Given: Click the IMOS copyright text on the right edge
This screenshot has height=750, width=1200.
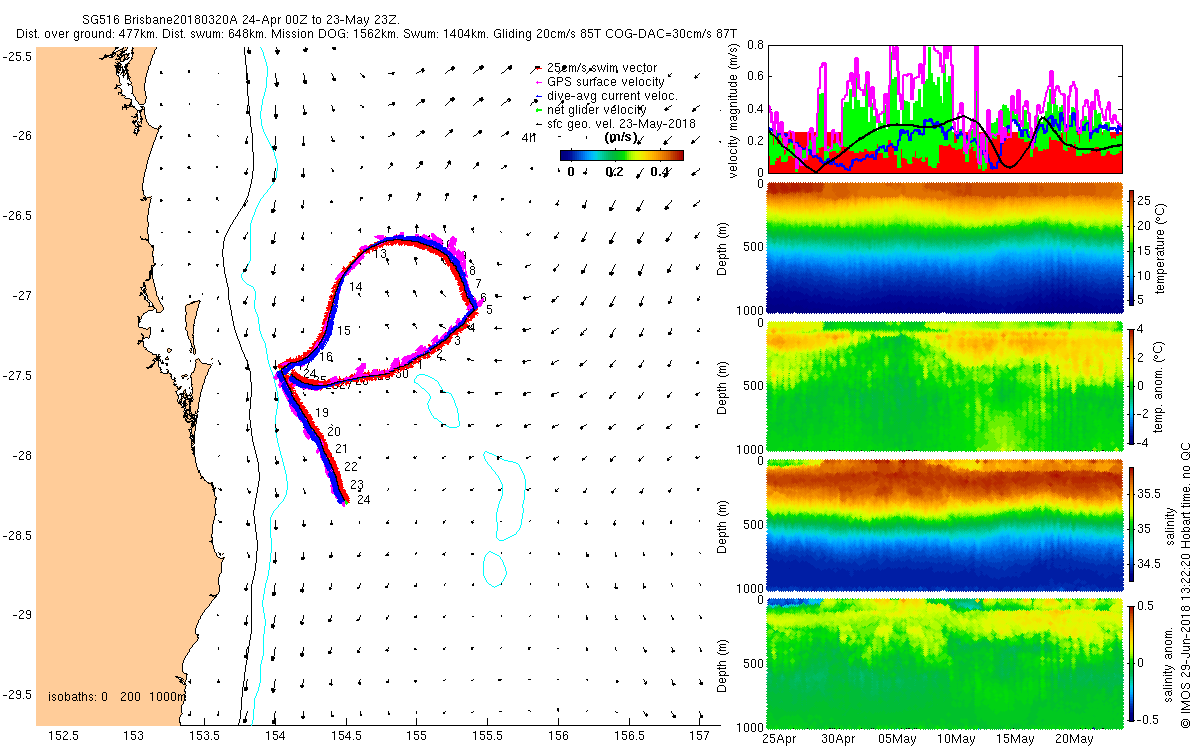Looking at the screenshot, I should (x=1184, y=582).
